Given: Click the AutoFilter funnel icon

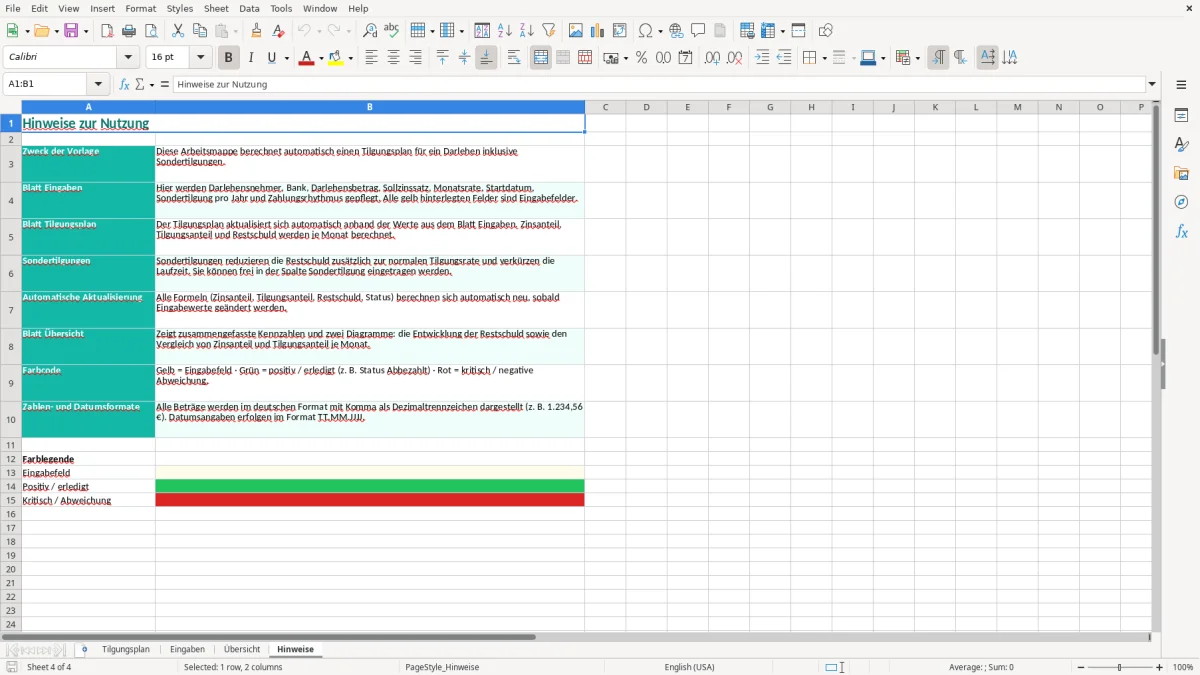Looking at the screenshot, I should (x=549, y=31).
